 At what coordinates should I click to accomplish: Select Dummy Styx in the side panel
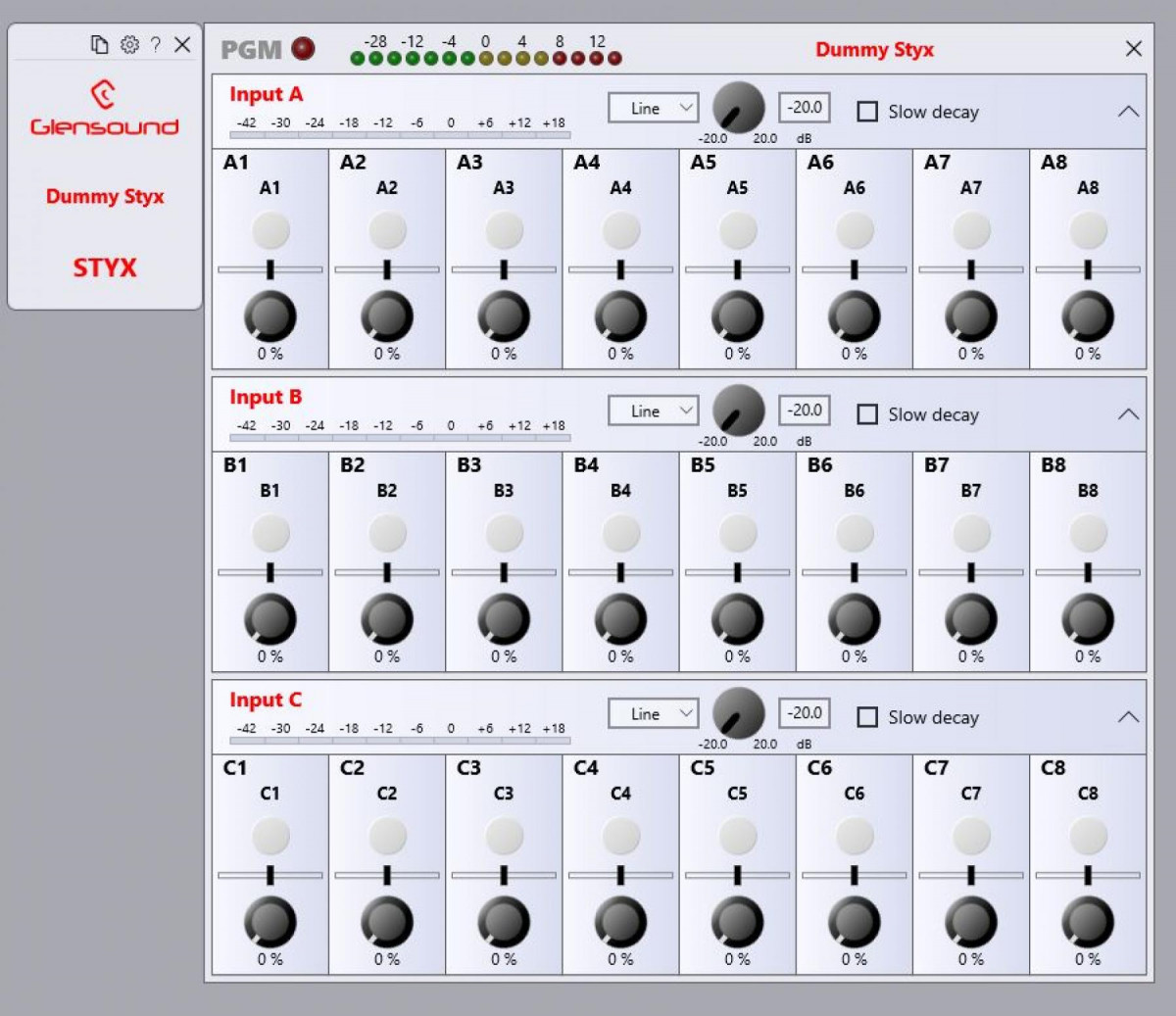pos(105,196)
